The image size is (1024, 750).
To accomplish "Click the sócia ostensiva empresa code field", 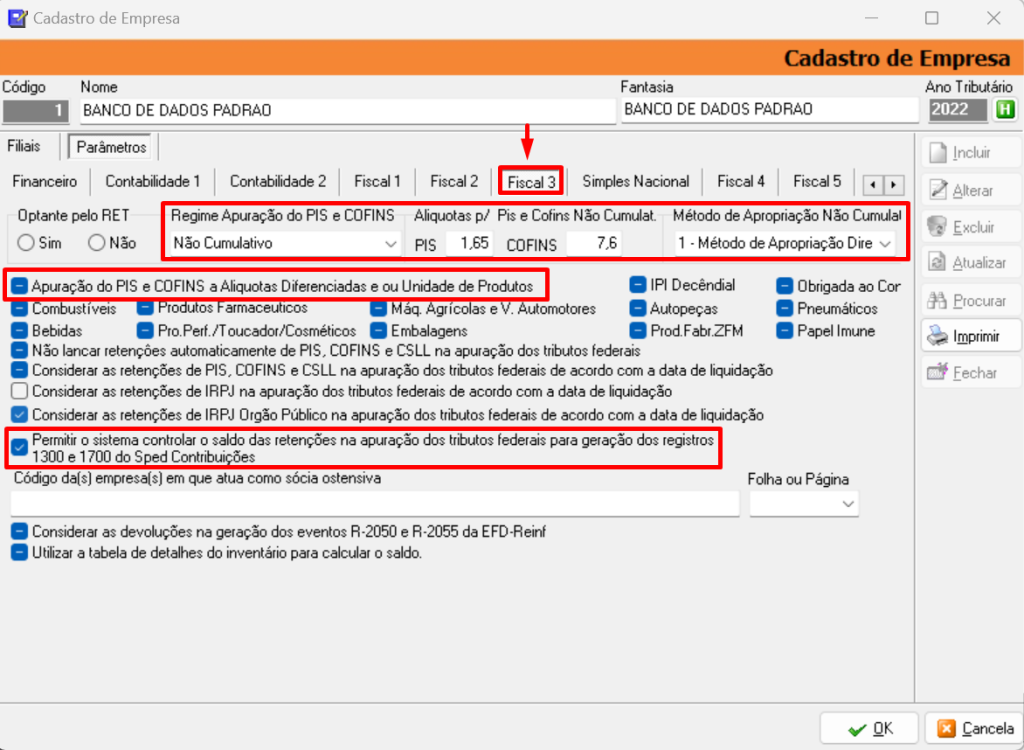I will (375, 504).
